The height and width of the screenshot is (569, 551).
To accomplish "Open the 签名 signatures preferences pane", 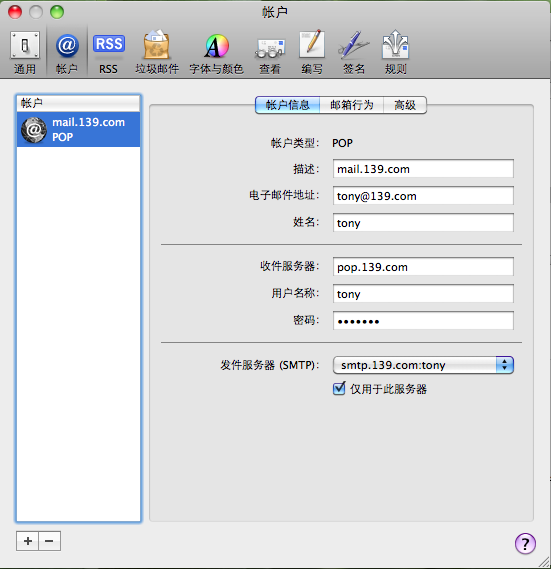I will click(354, 52).
